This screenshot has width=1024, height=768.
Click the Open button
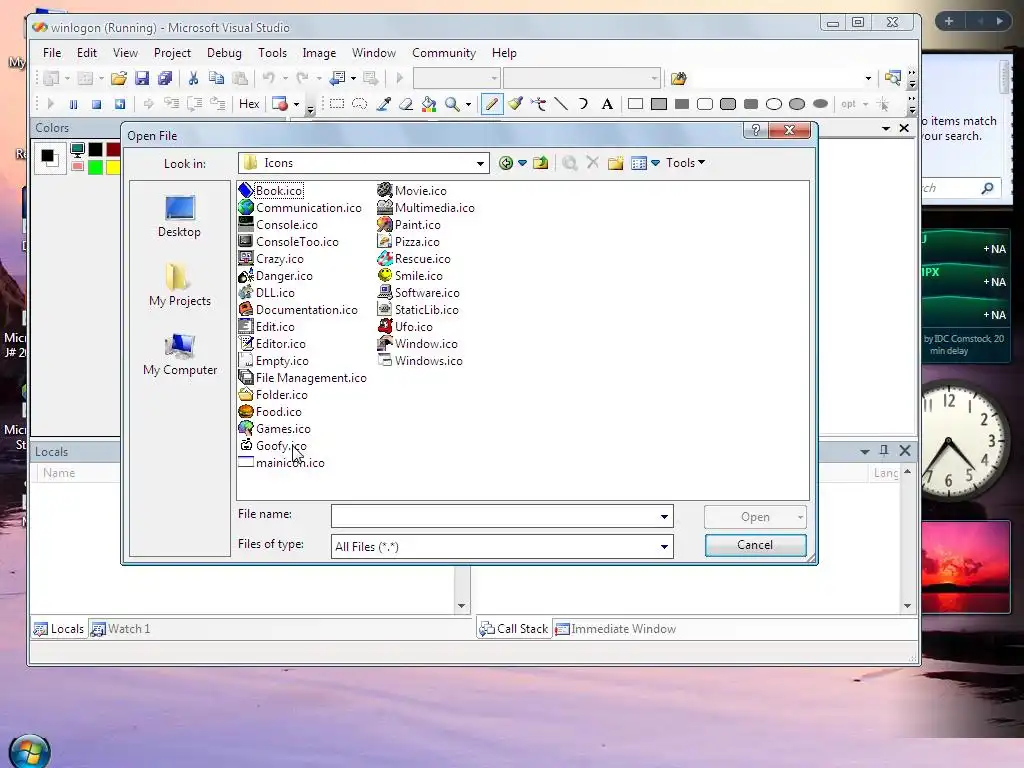(x=755, y=517)
